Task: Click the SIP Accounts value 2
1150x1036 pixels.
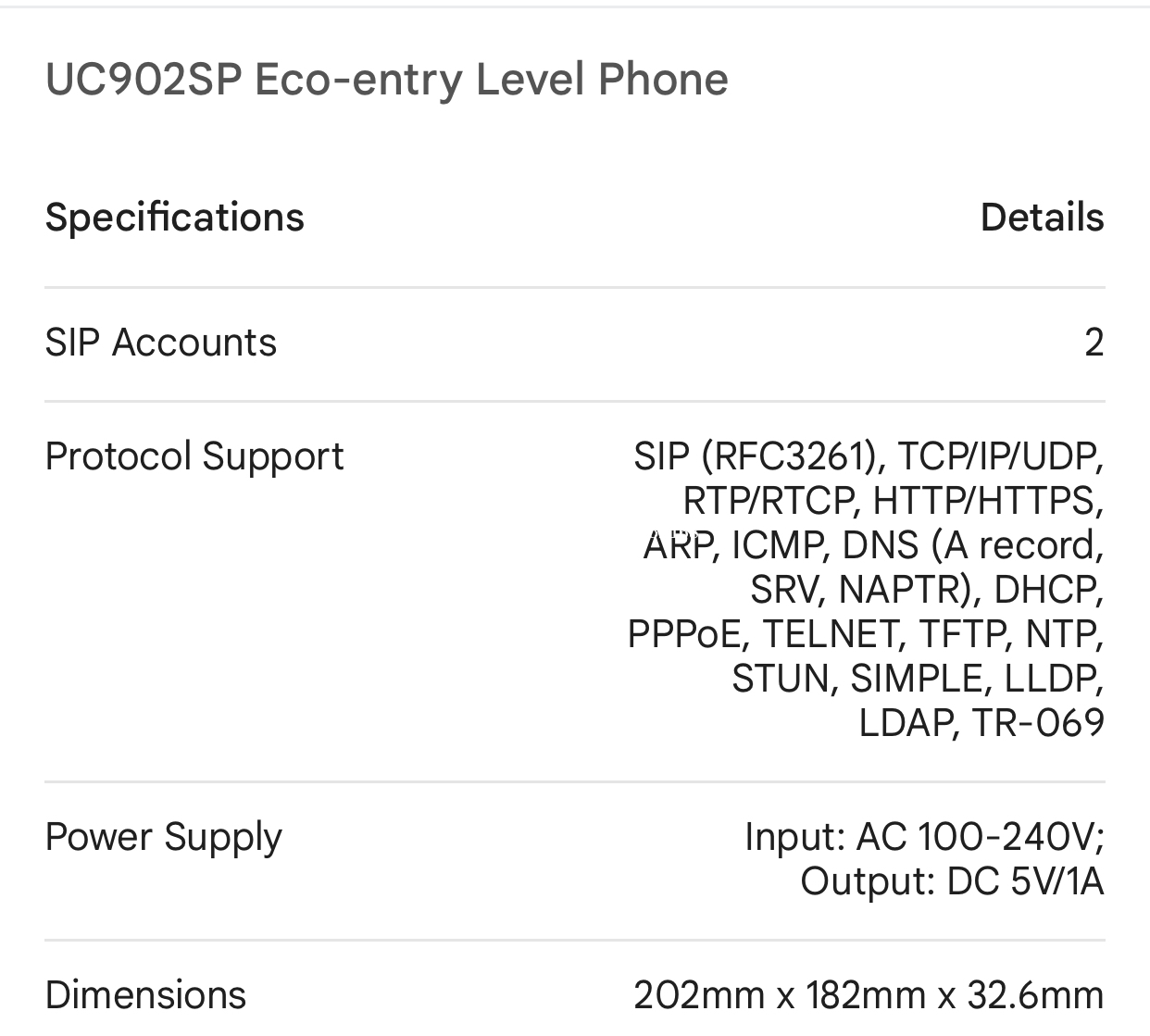Action: pyautogui.click(x=1094, y=343)
